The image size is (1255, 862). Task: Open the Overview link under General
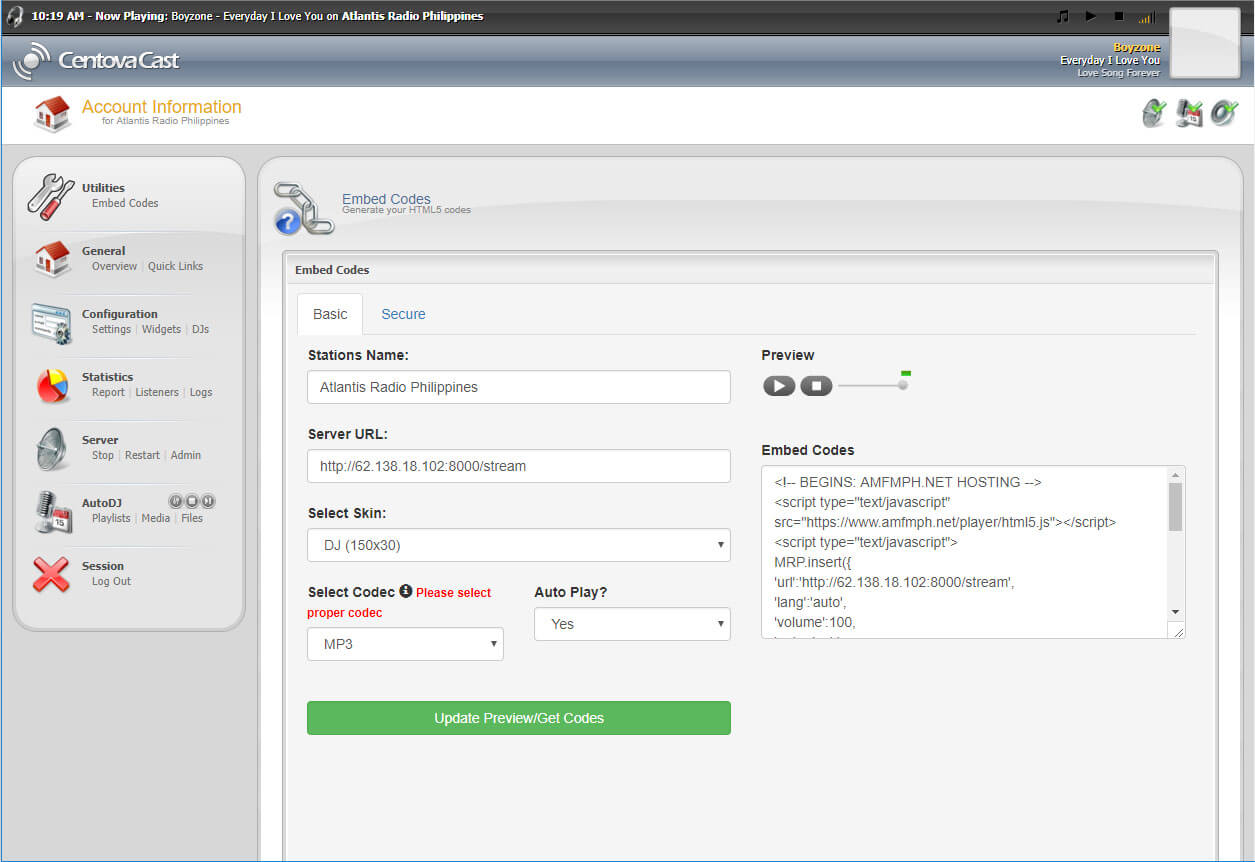(114, 266)
